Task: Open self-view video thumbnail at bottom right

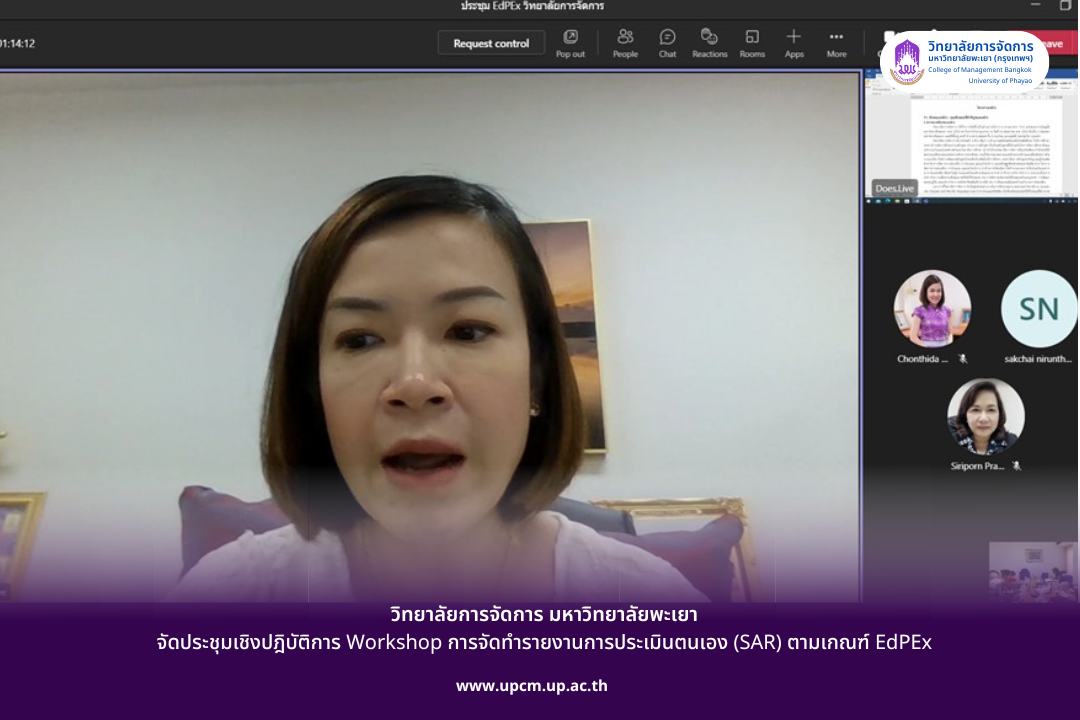Action: (x=1033, y=572)
